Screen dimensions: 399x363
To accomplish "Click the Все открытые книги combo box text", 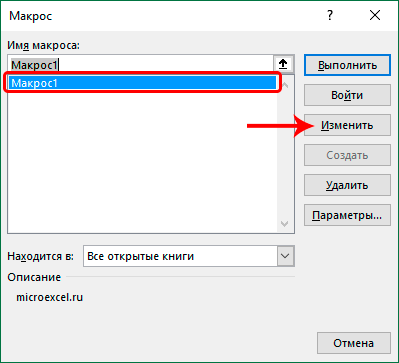I will click(140, 257).
